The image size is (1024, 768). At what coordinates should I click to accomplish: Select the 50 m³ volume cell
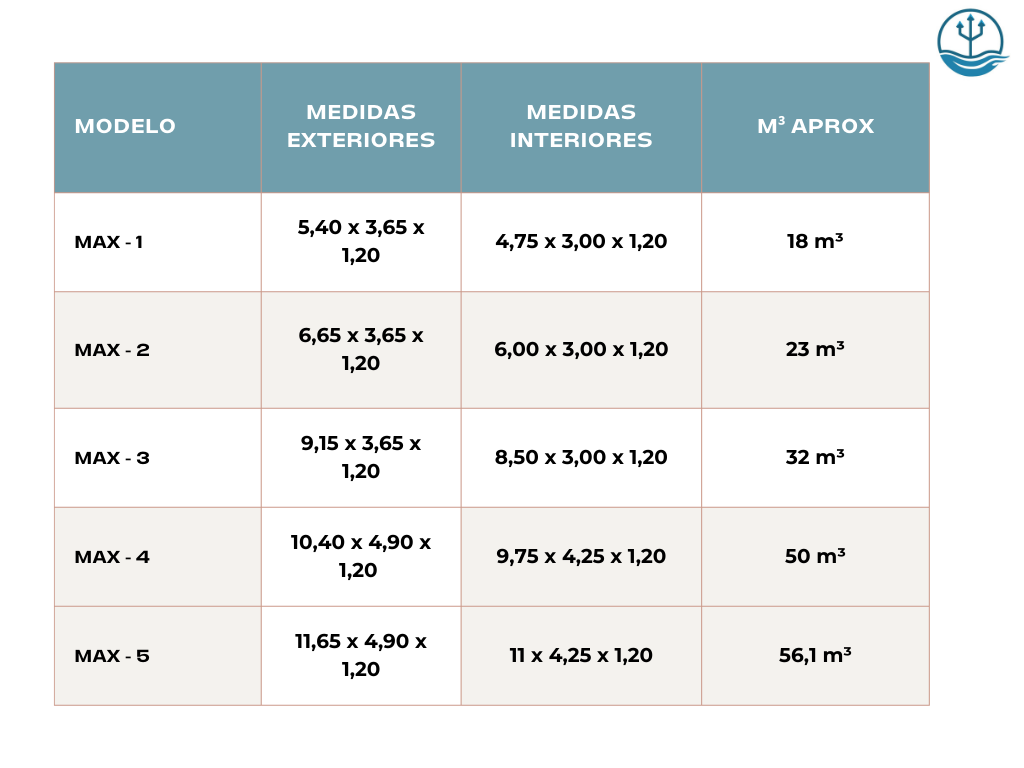pos(815,557)
